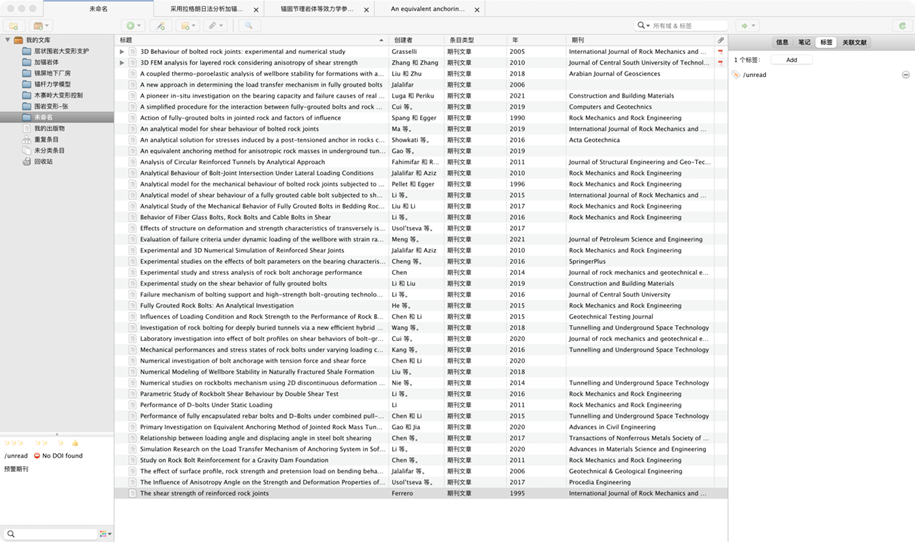This screenshot has width=915, height=542.
Task: Switch to the 标签 tags tab
Action: click(x=826, y=42)
